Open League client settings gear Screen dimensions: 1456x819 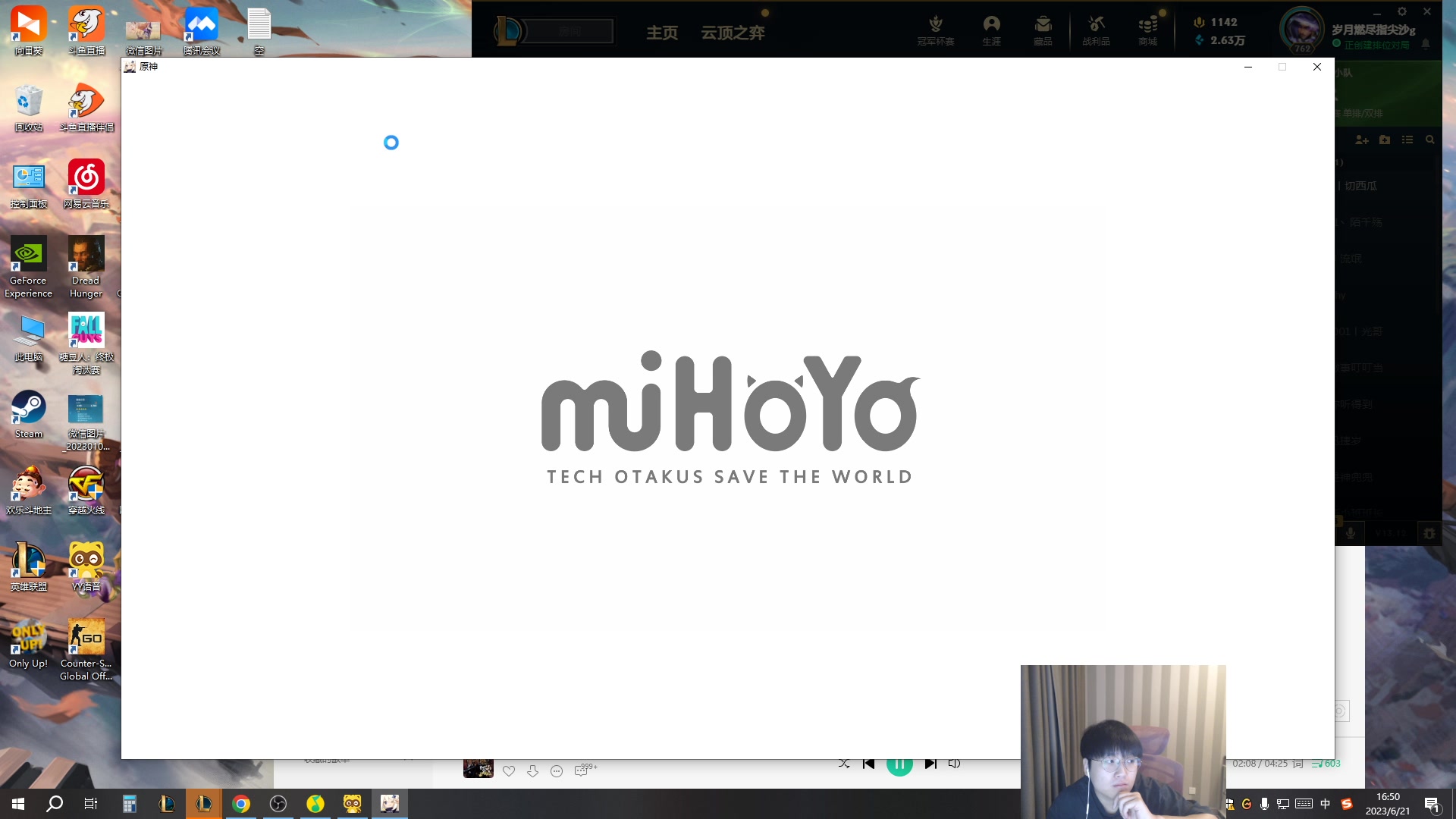point(1402,11)
